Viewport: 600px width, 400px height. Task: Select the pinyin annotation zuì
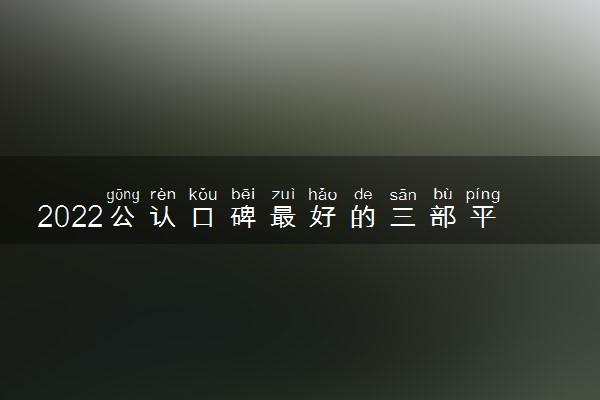283,194
